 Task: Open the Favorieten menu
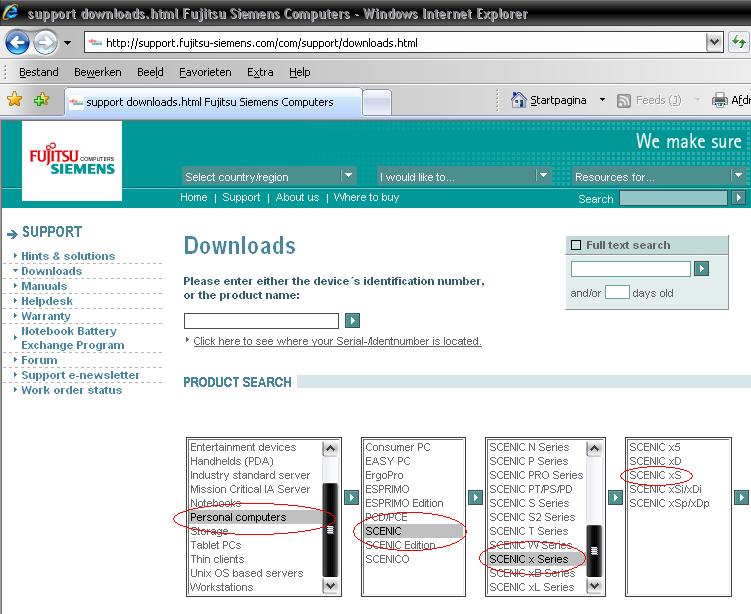[x=205, y=72]
